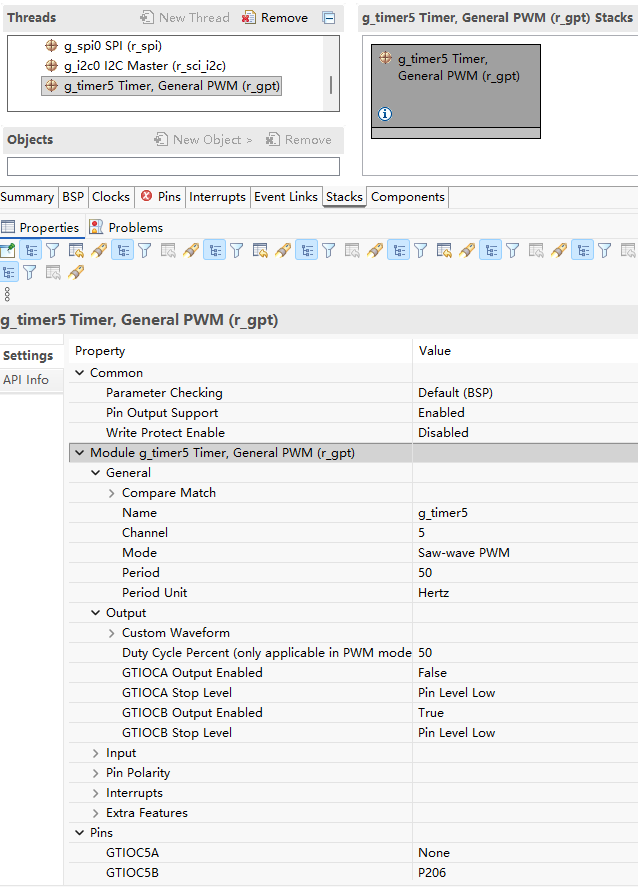638x887 pixels.
Task: Open the Interrupts configuration tab
Action: [218, 197]
